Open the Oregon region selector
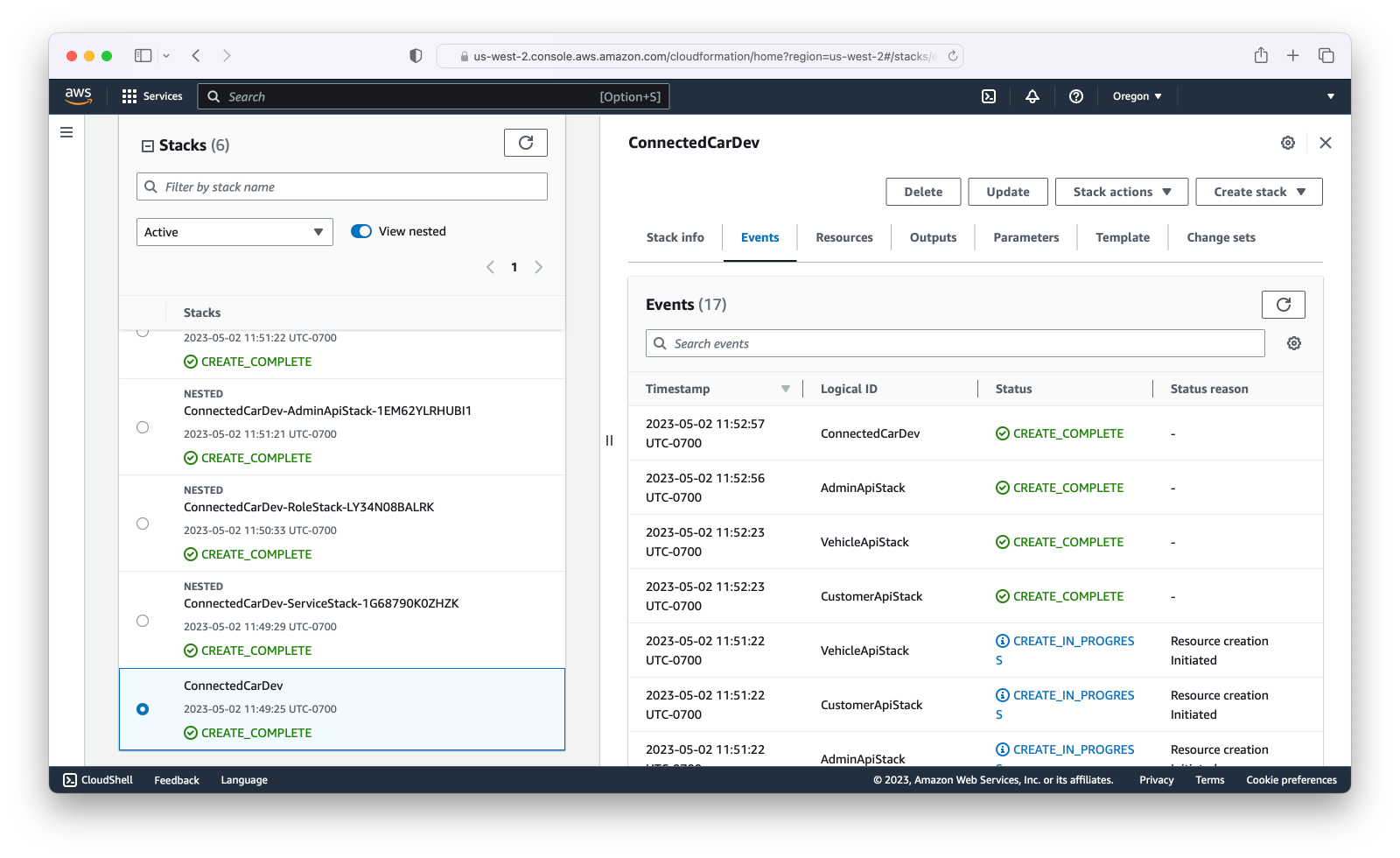 coord(1137,96)
